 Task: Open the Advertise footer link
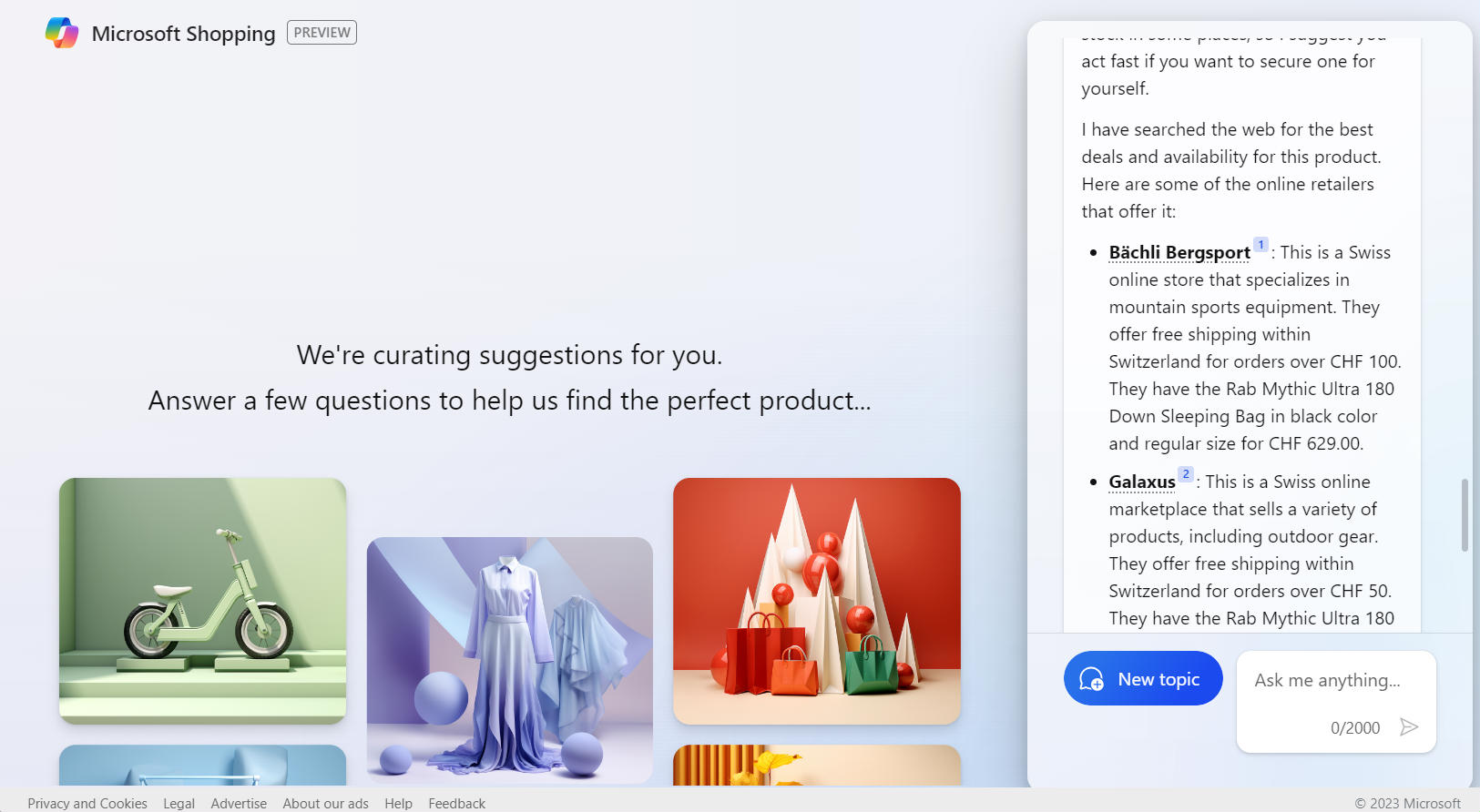tap(239, 803)
